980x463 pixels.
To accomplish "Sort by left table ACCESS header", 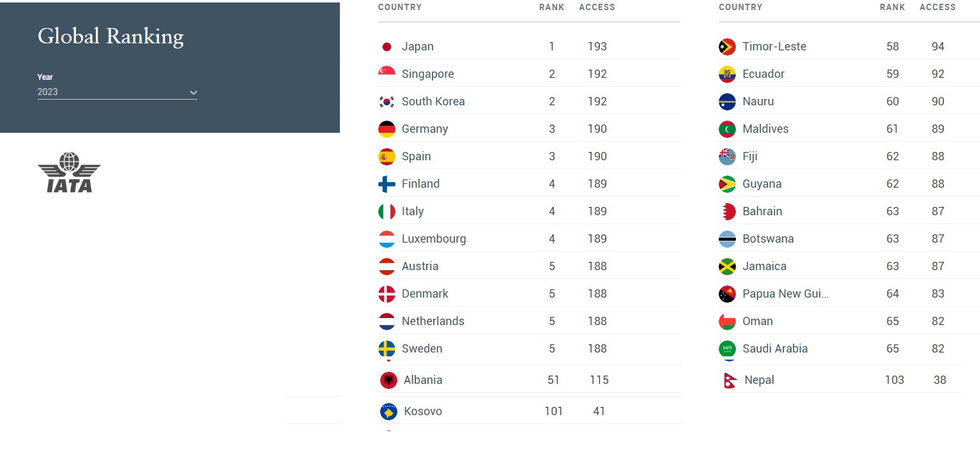I will [597, 8].
